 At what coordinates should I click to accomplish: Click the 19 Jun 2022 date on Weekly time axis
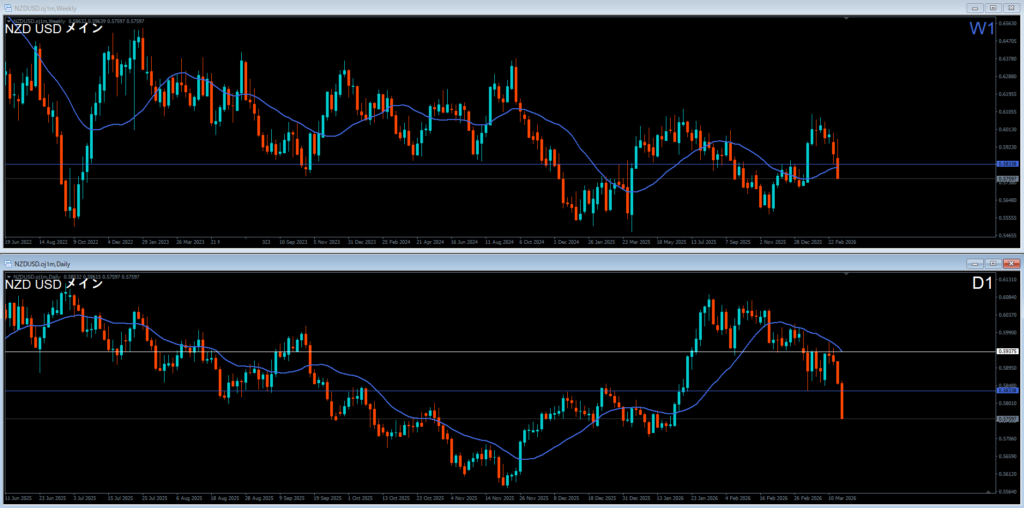coord(20,241)
